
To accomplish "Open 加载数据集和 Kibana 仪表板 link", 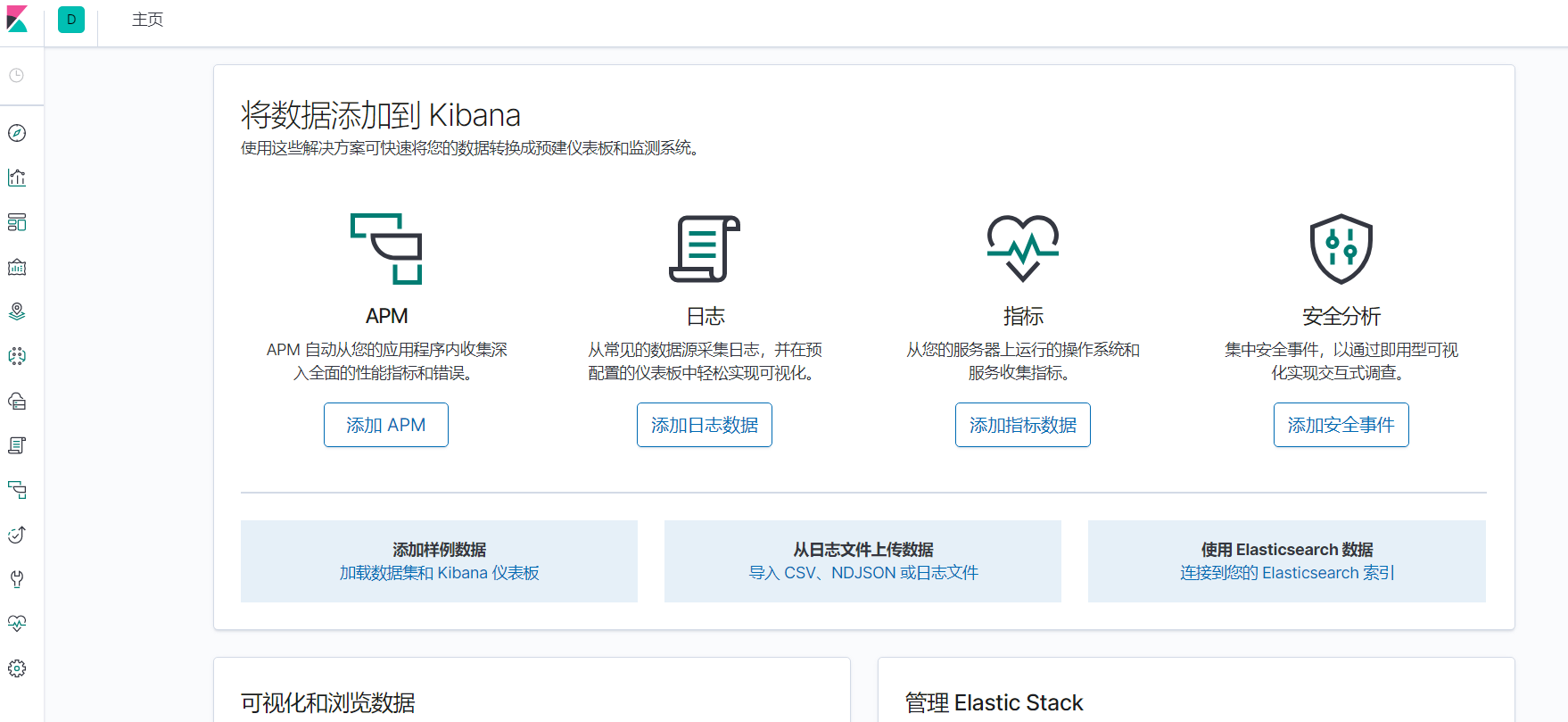I will click(x=440, y=573).
